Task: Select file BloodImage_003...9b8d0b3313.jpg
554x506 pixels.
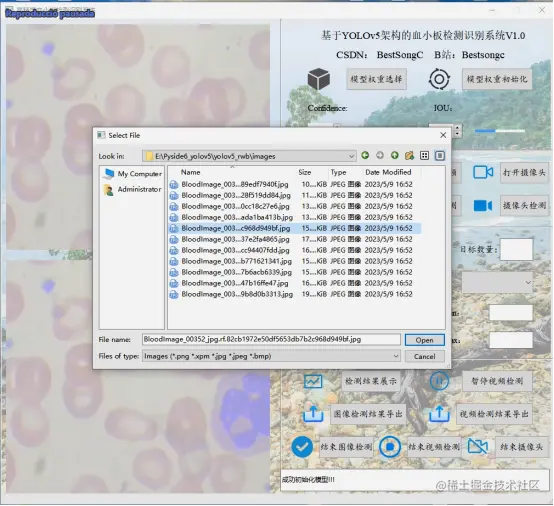Action: pyautogui.click(x=295, y=294)
